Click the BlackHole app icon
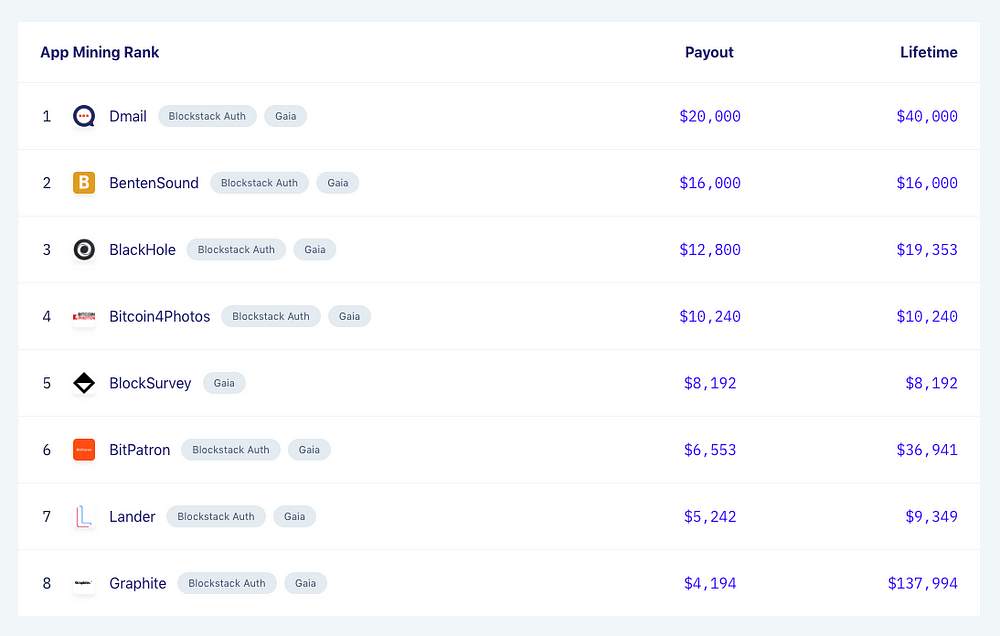 tap(84, 249)
